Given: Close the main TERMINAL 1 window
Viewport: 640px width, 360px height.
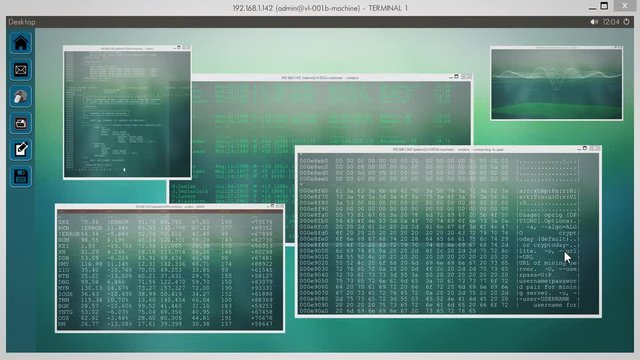Looking at the screenshot, I should pyautogui.click(x=625, y=6).
